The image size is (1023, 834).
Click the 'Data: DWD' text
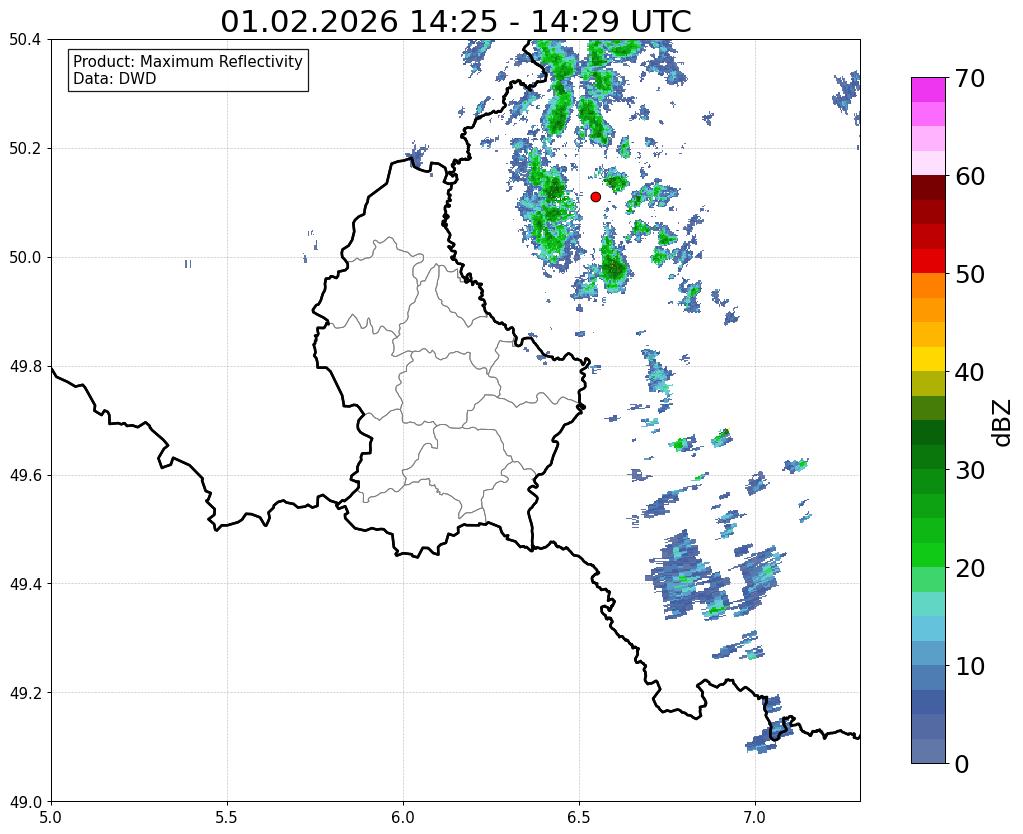[x=115, y=79]
